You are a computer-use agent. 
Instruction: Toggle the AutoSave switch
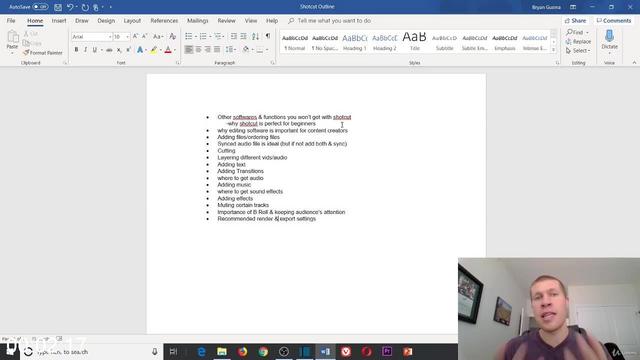pos(40,7)
